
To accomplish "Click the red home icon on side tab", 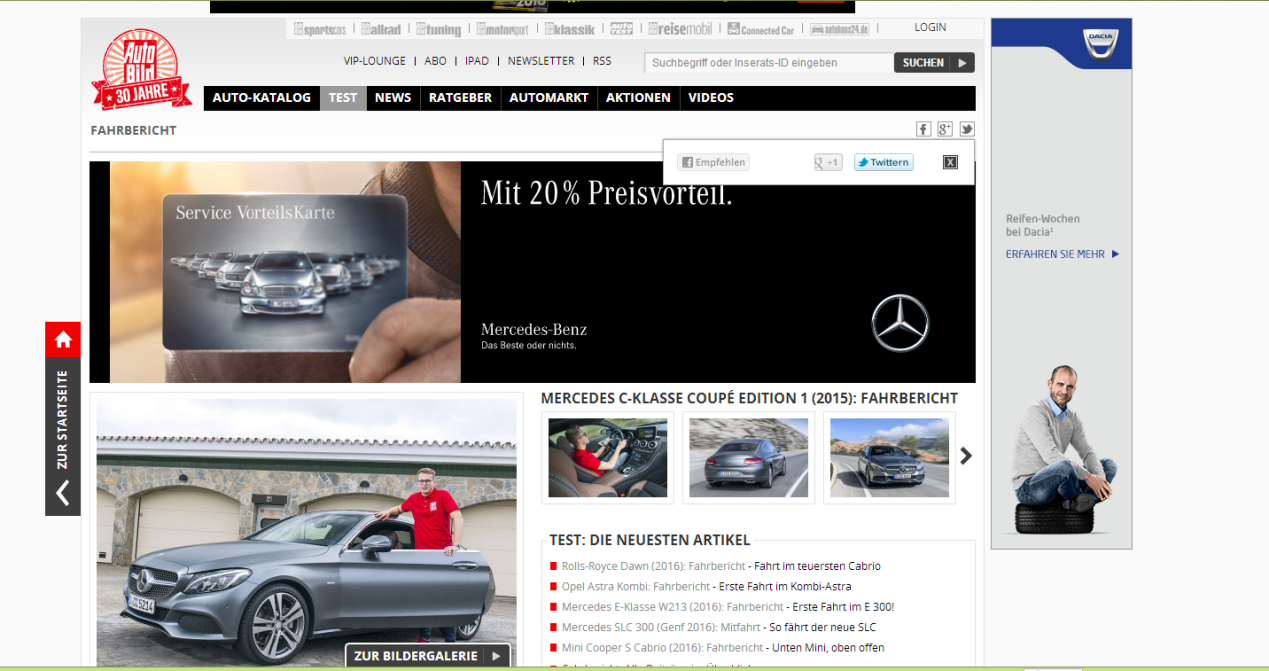I will pos(63,340).
